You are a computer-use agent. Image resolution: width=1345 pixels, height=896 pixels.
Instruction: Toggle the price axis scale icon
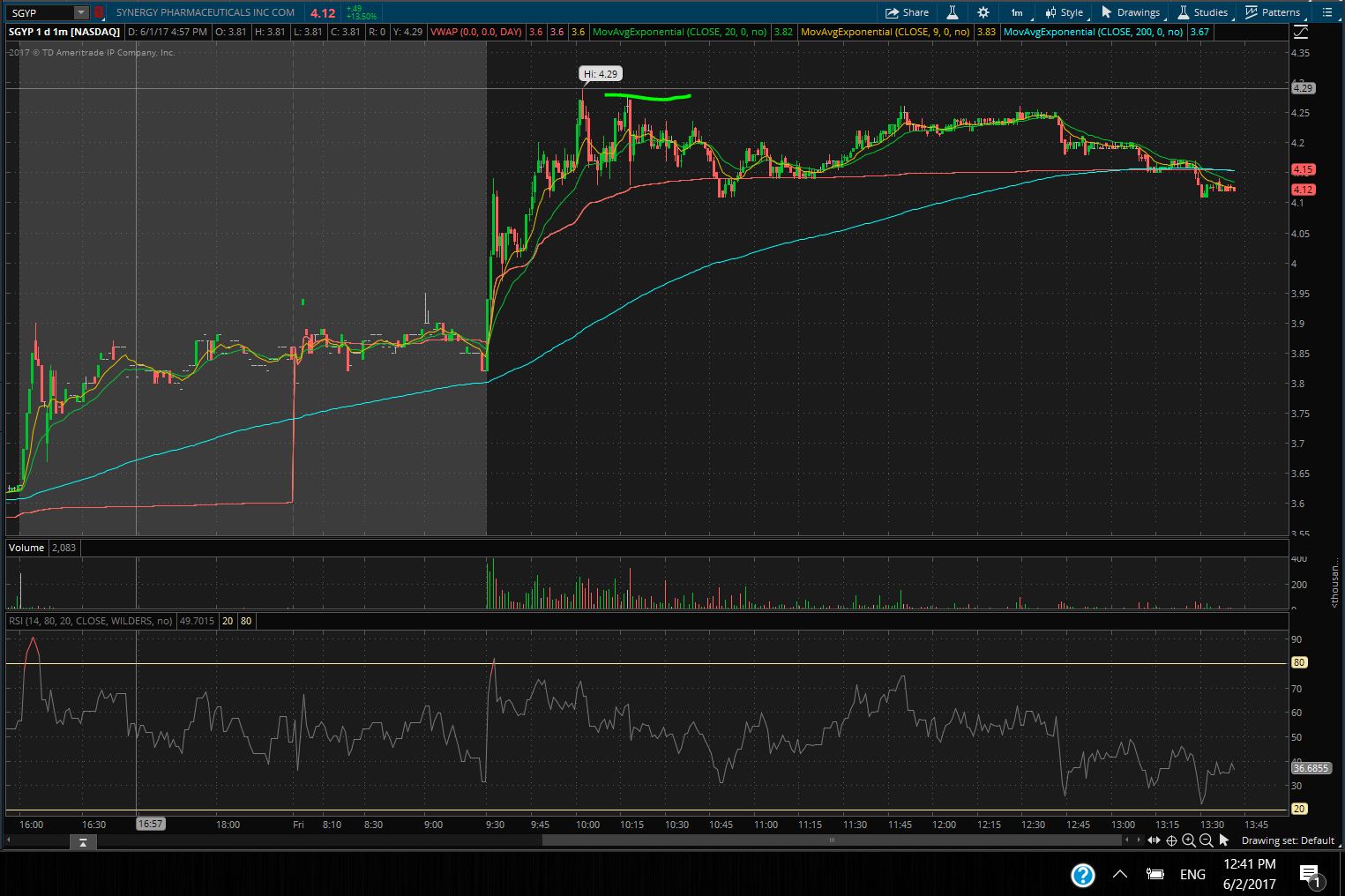pyautogui.click(x=1301, y=33)
